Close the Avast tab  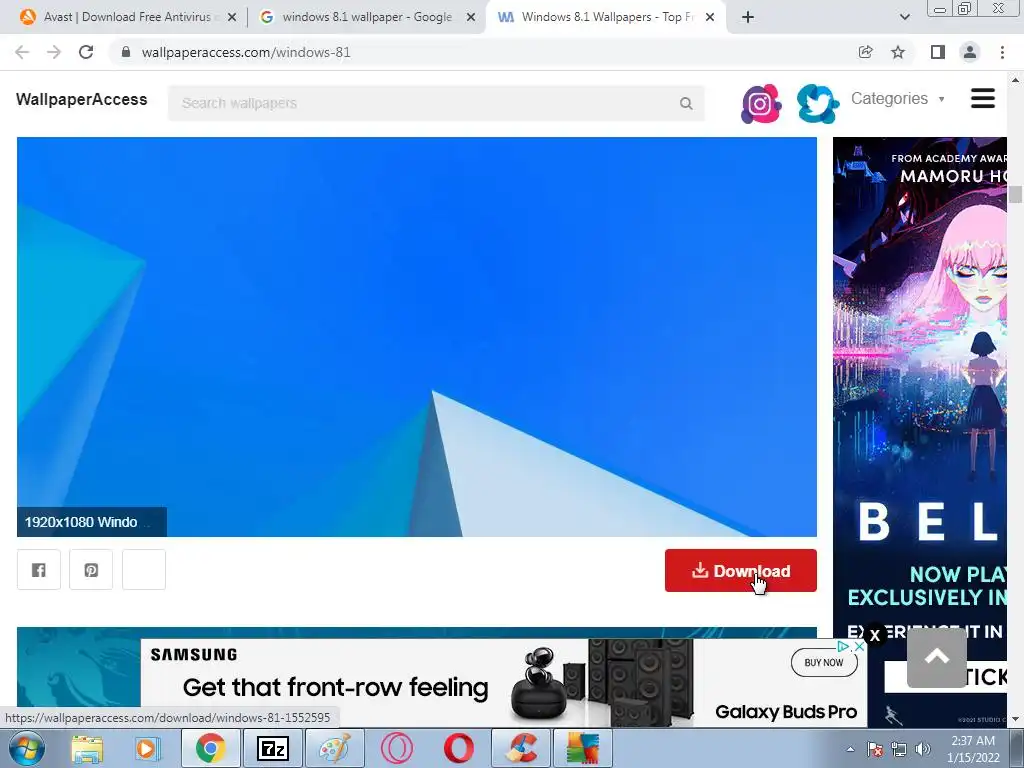pos(232,17)
